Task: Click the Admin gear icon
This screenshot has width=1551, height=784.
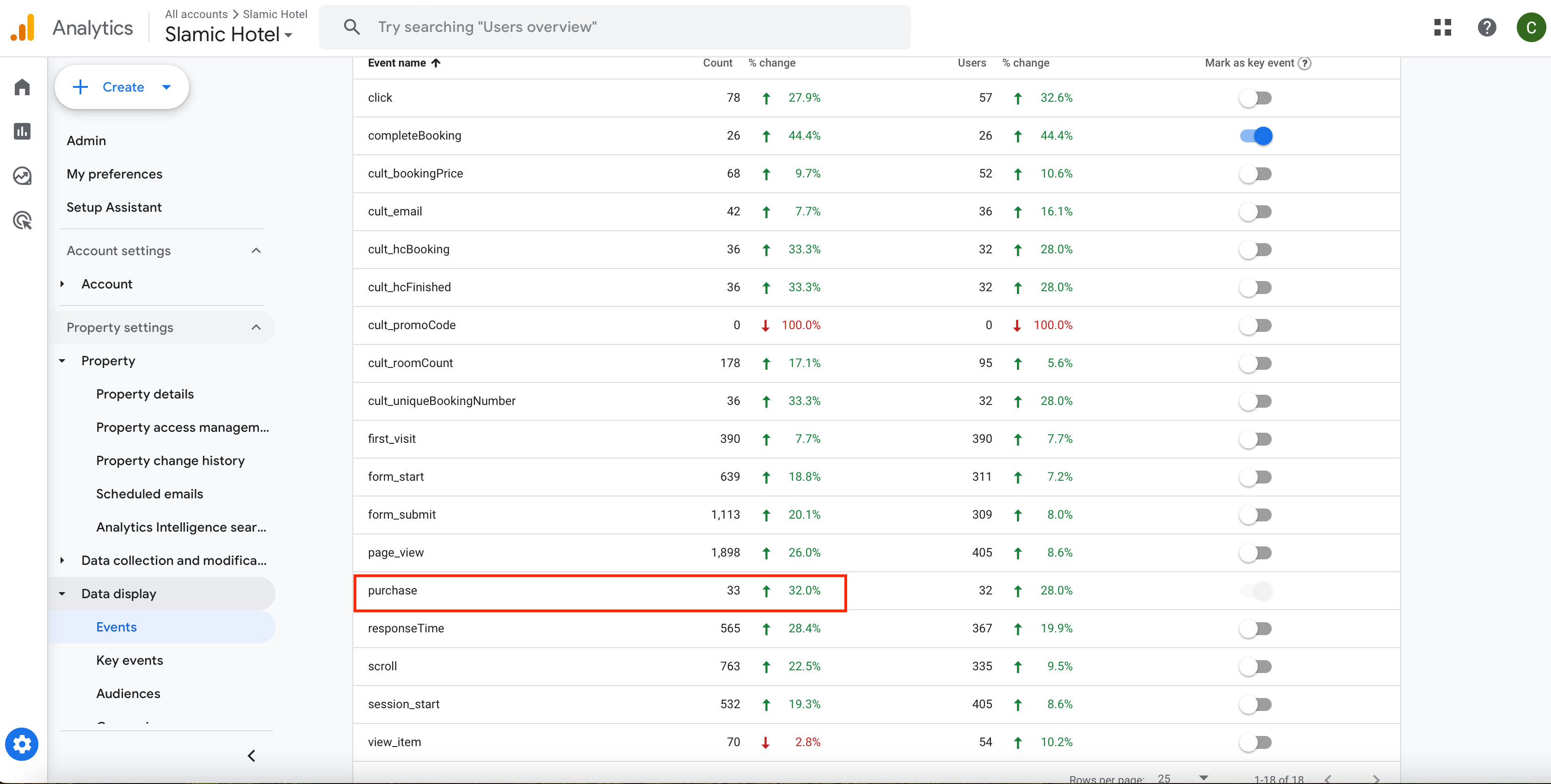Action: [x=22, y=744]
